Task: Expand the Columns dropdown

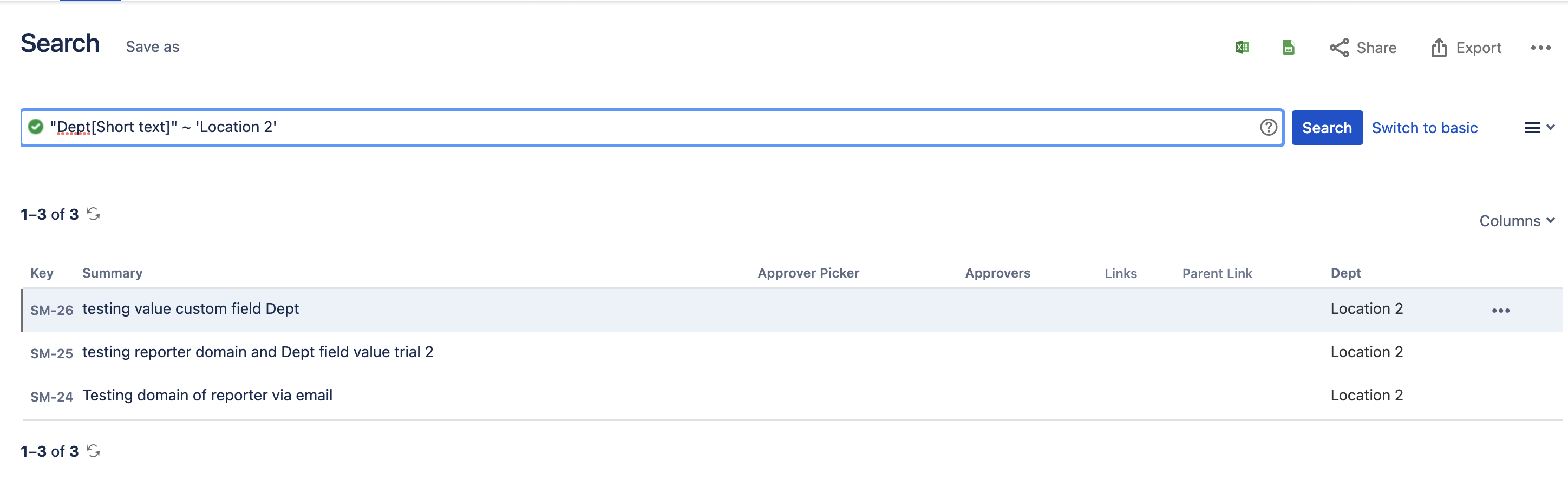Action: [x=1517, y=221]
